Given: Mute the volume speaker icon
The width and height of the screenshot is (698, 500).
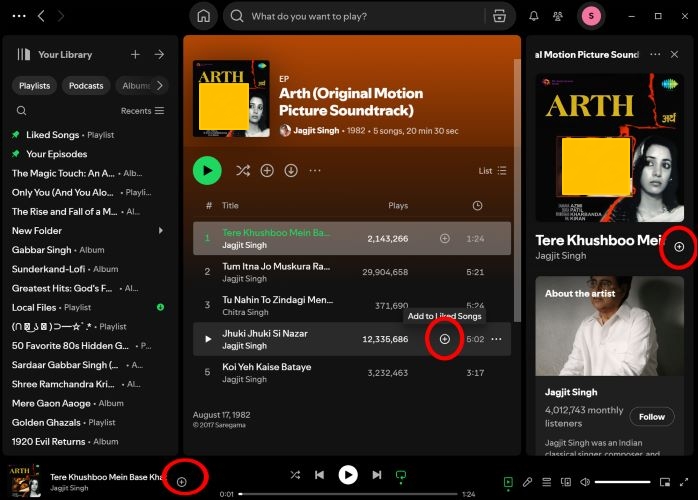Looking at the screenshot, I should point(585,482).
